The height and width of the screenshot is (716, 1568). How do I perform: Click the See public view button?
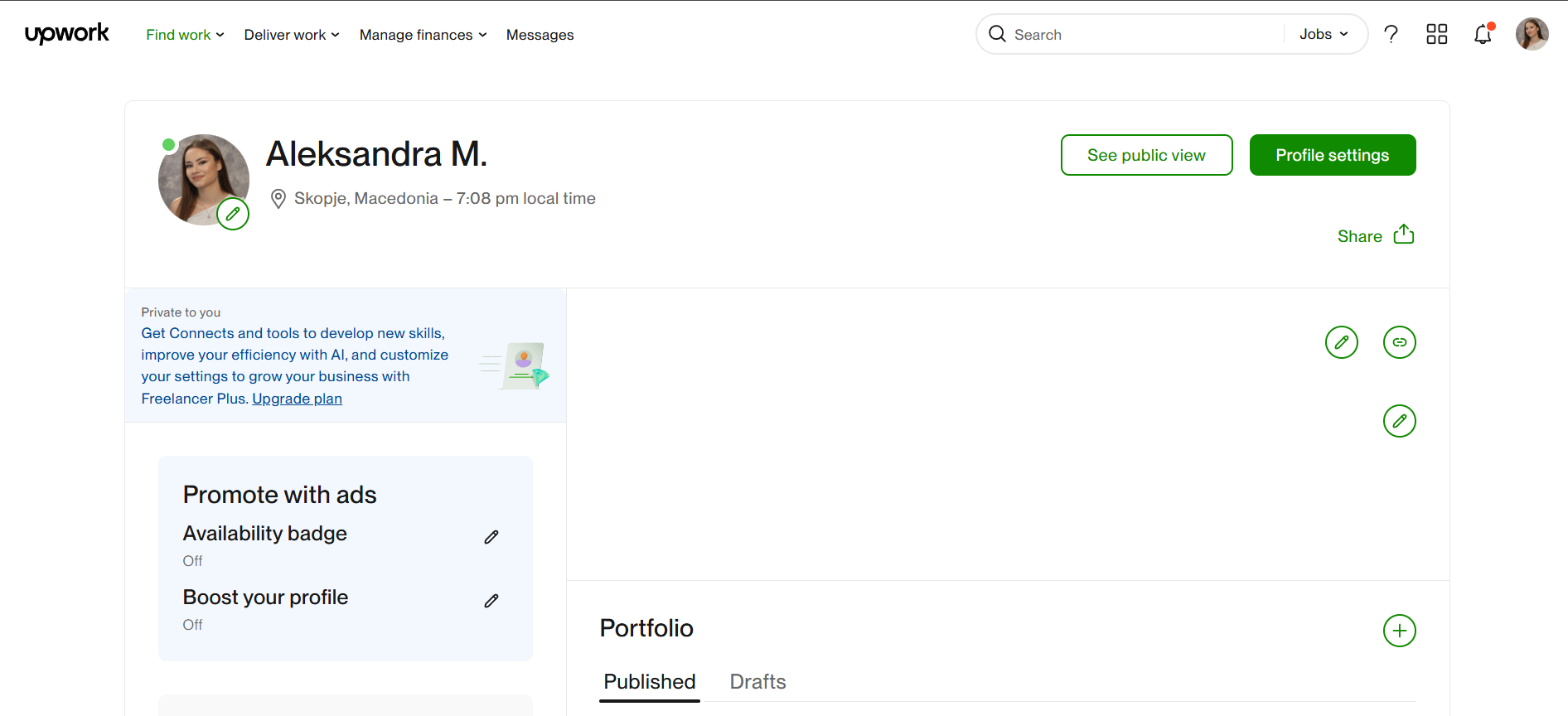1146,155
